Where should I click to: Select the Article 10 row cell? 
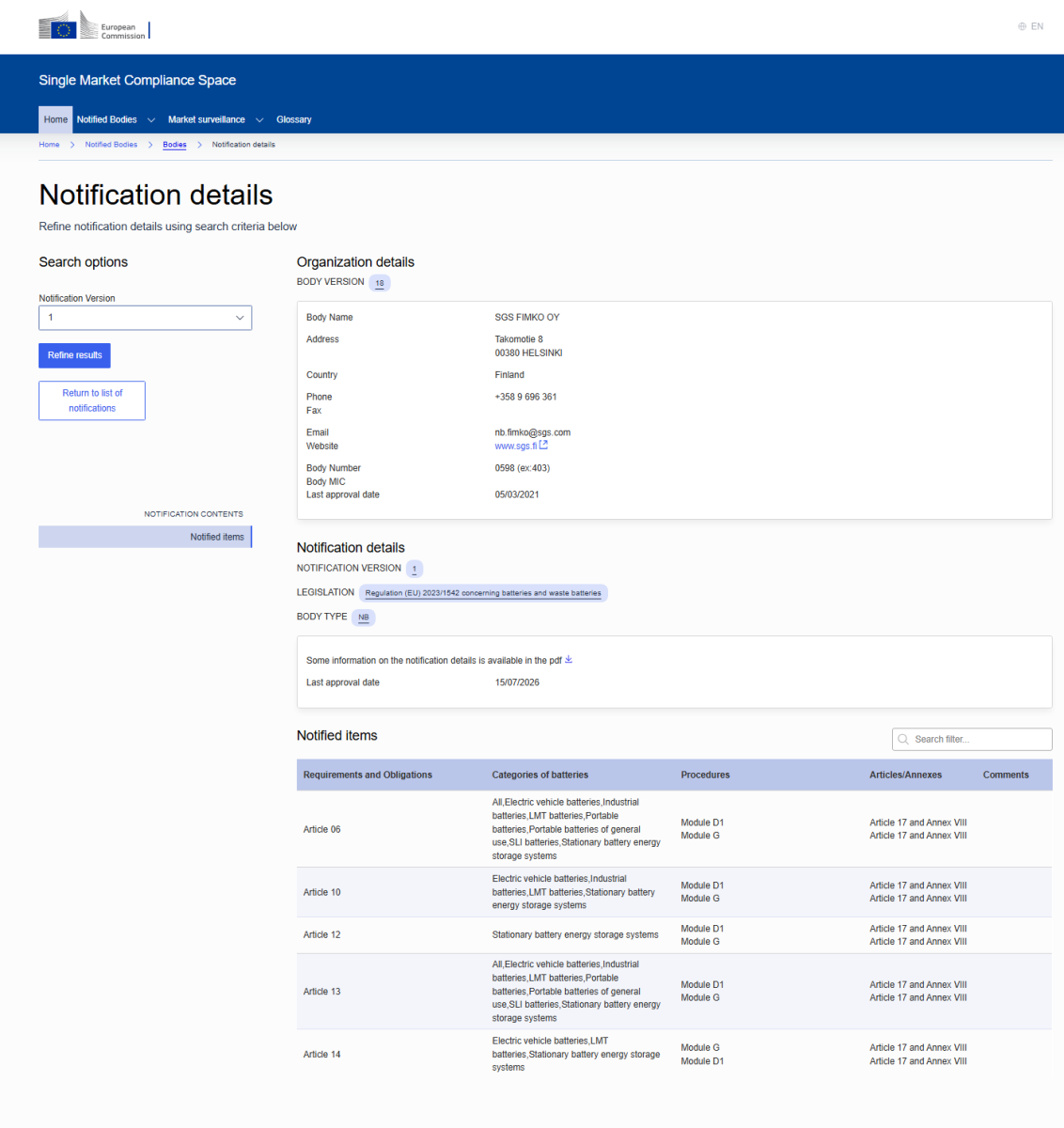pyautogui.click(x=322, y=893)
